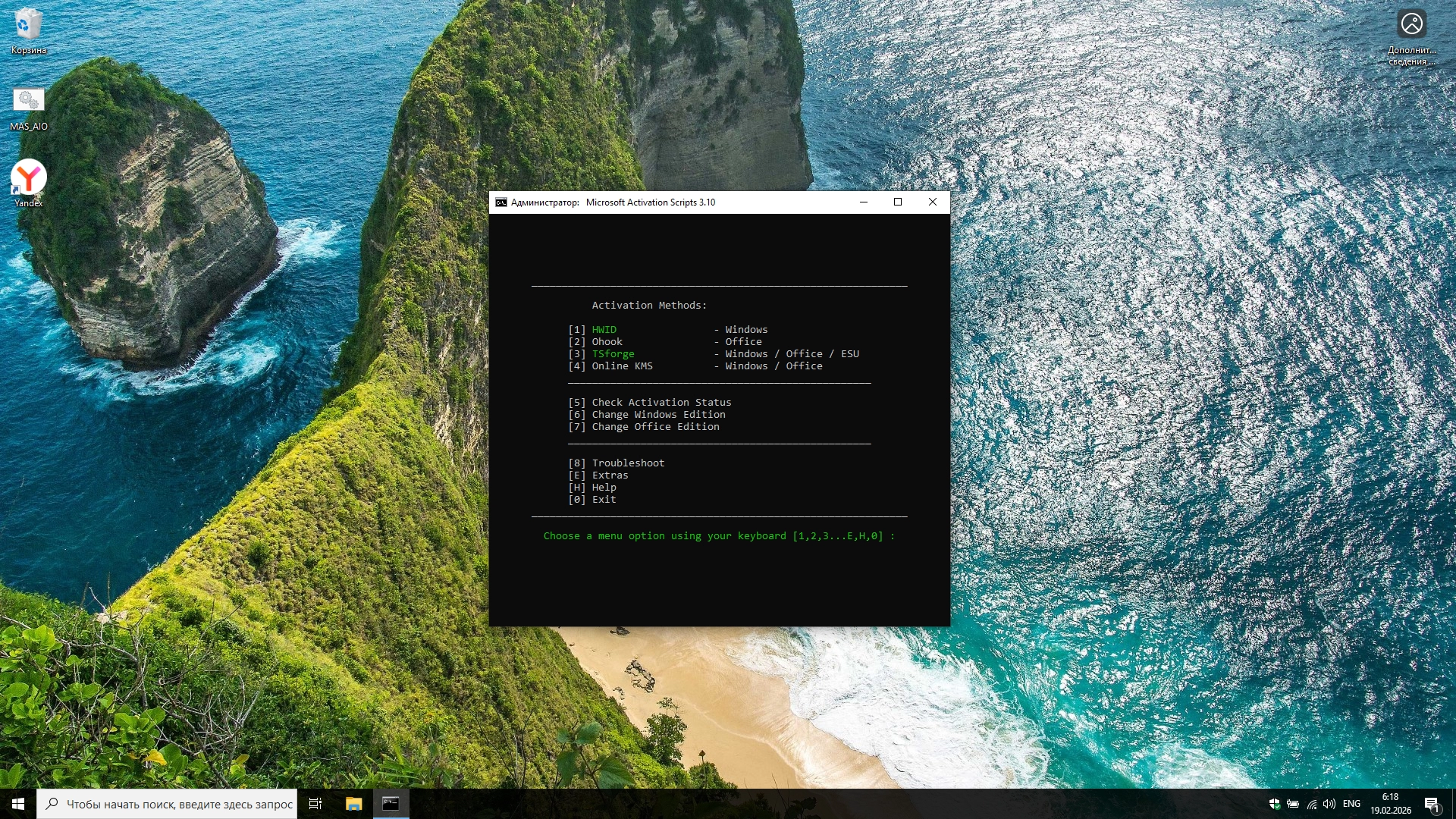Open Wi-Fi network tray icon
This screenshot has height=819, width=1456.
tap(1311, 804)
